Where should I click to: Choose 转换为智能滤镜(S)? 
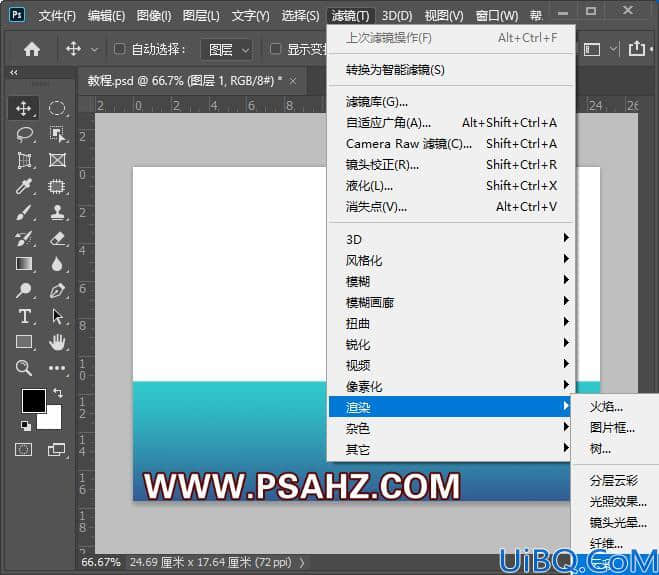(451, 70)
